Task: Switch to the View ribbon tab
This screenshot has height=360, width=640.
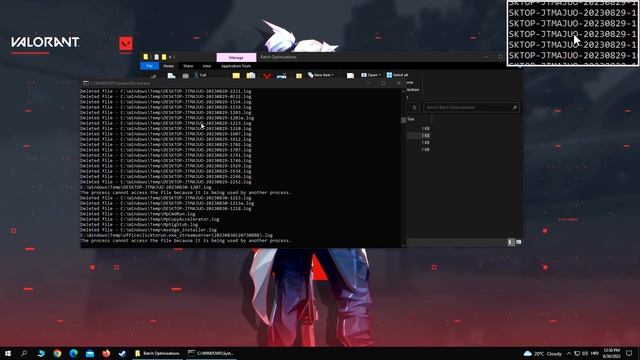Action: pos(207,66)
